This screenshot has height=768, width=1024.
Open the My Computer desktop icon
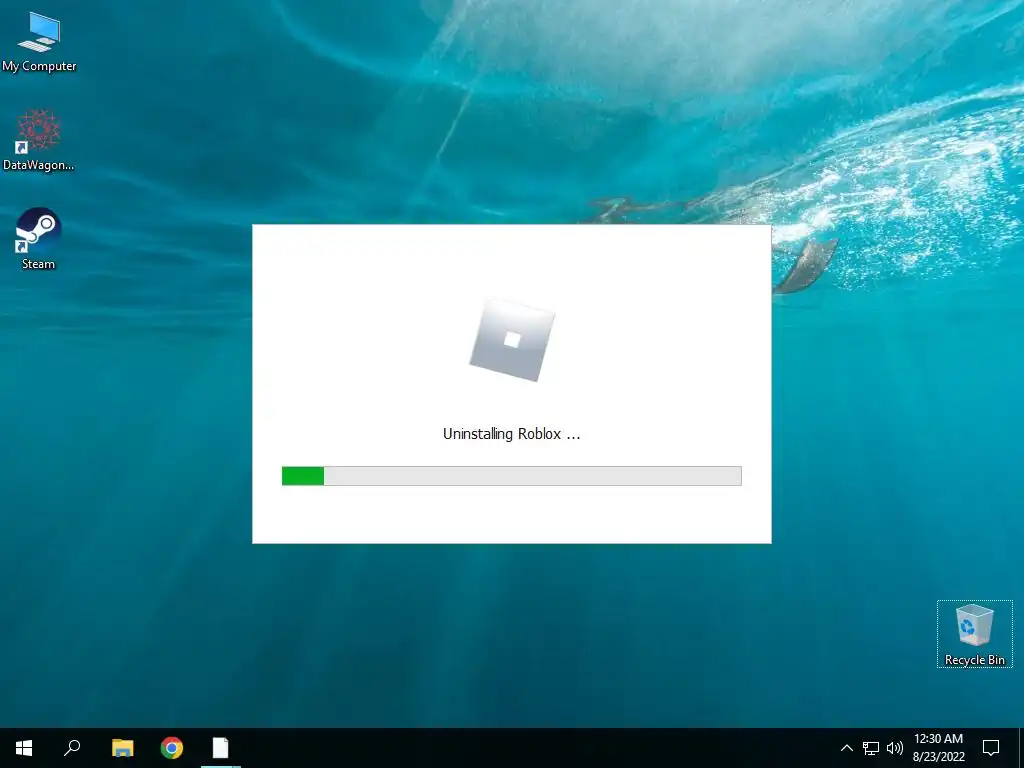pyautogui.click(x=39, y=42)
